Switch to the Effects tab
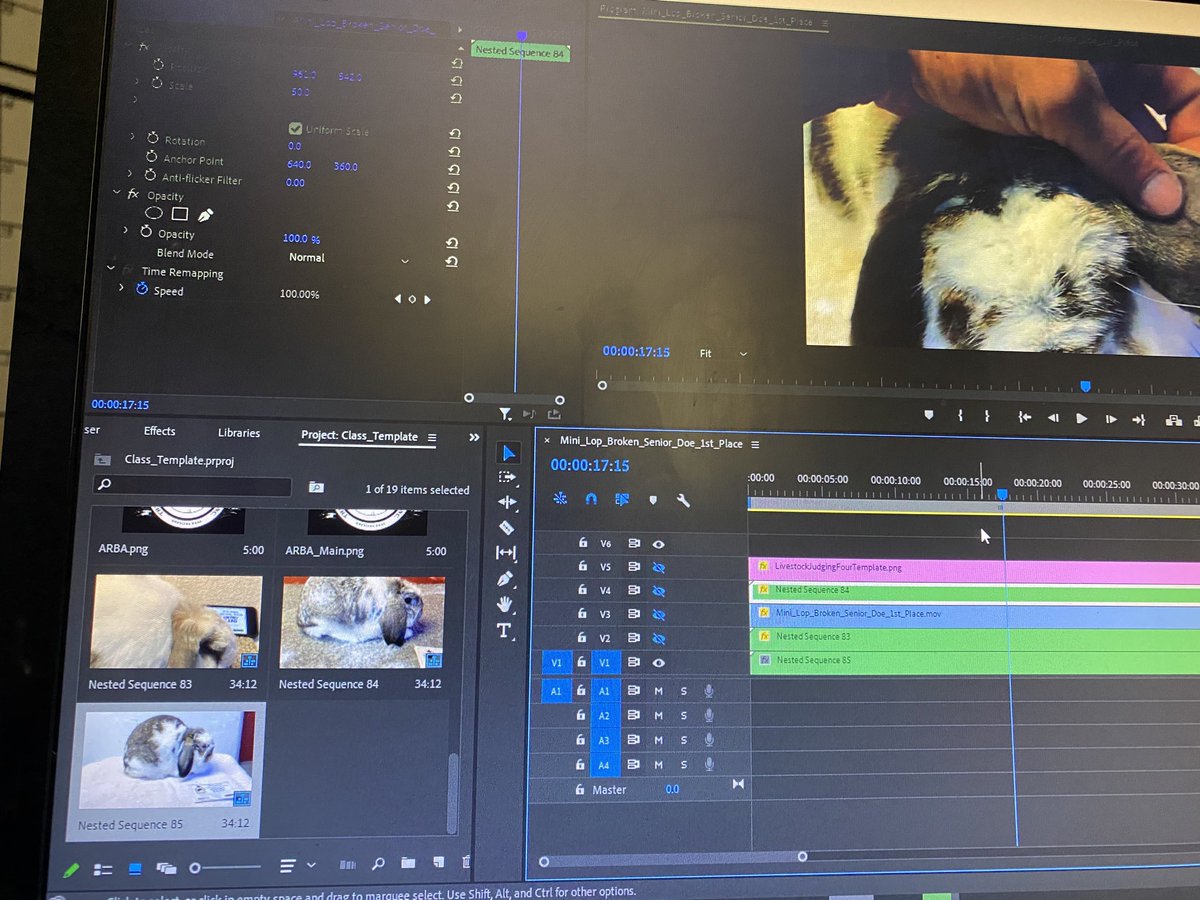Viewport: 1200px width, 900px height. [159, 432]
